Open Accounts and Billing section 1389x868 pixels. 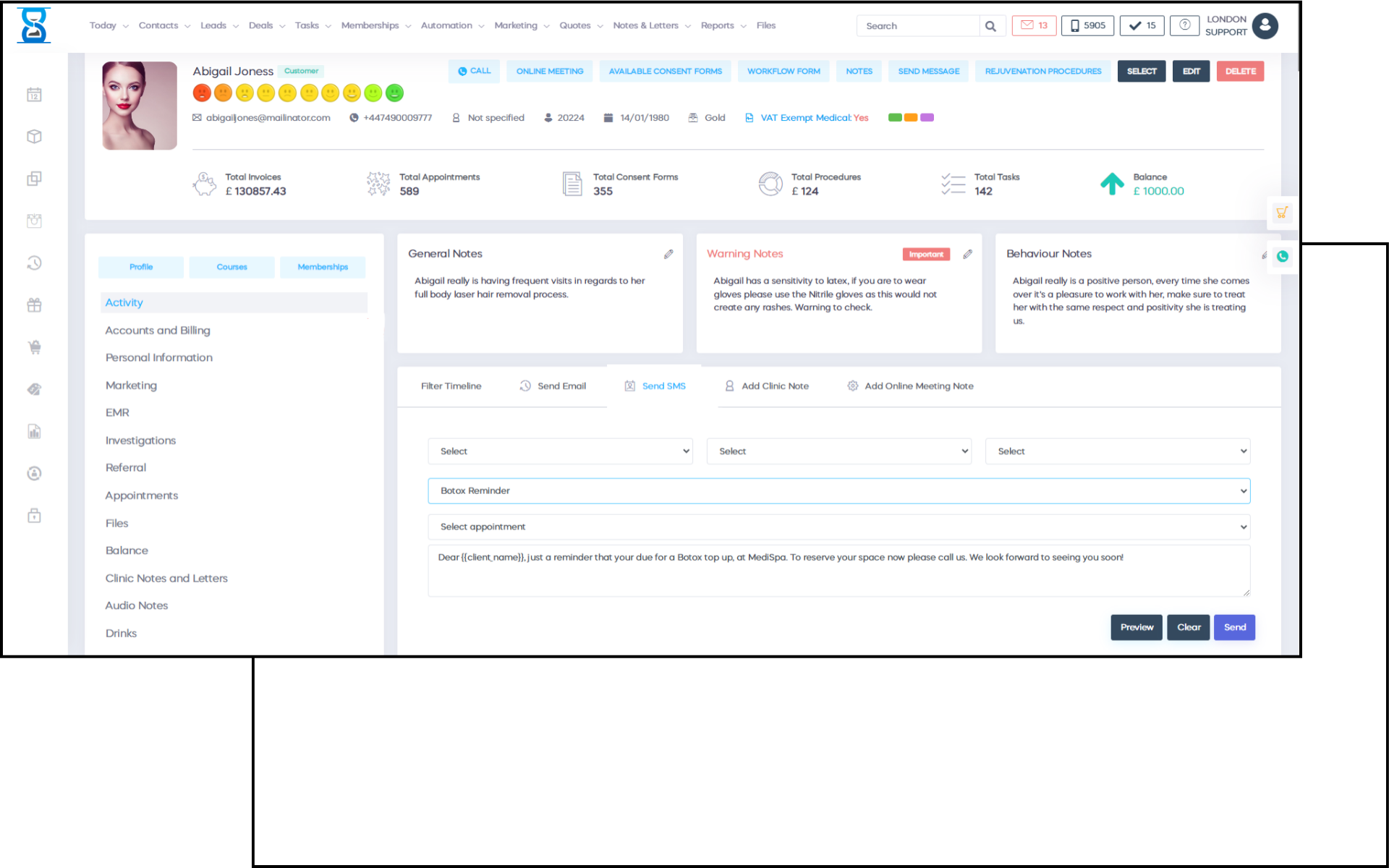click(158, 331)
